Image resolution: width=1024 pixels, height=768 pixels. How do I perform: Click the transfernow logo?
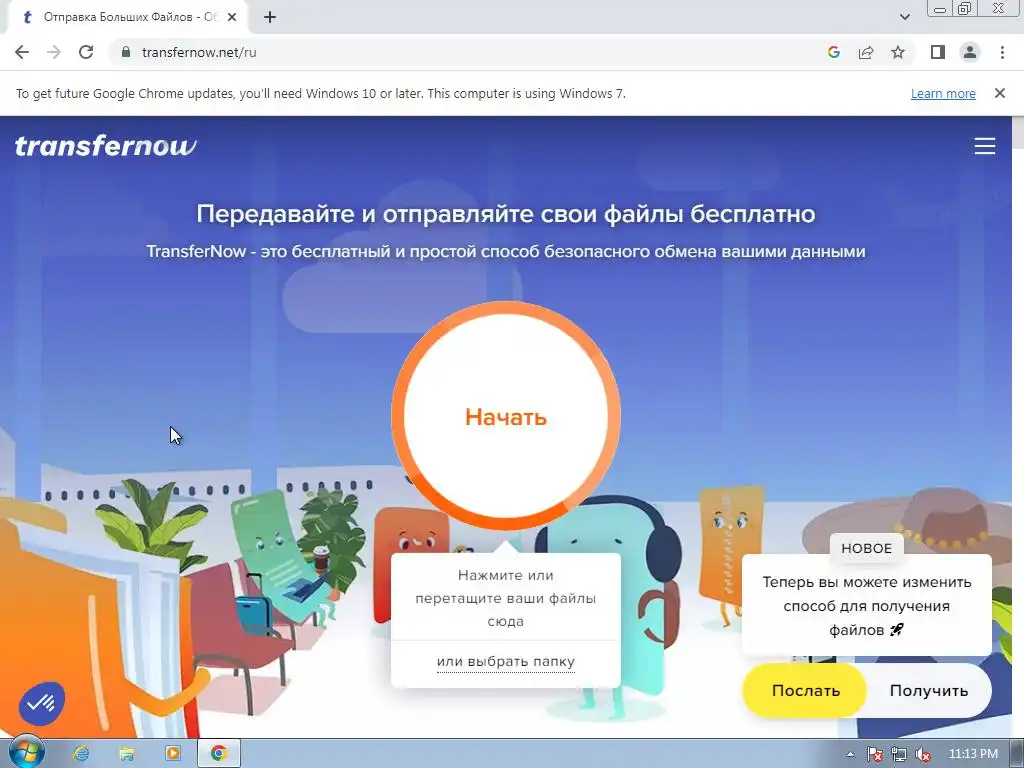pos(106,146)
